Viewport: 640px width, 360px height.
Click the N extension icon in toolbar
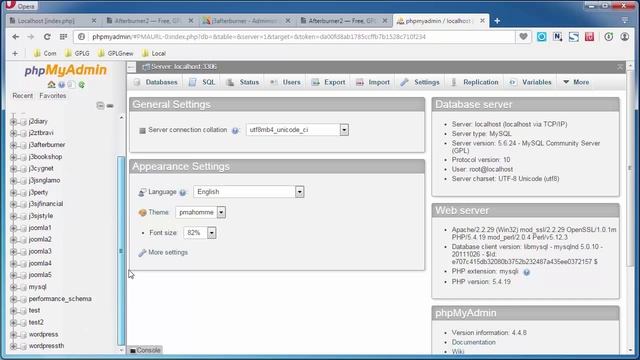[x=558, y=37]
